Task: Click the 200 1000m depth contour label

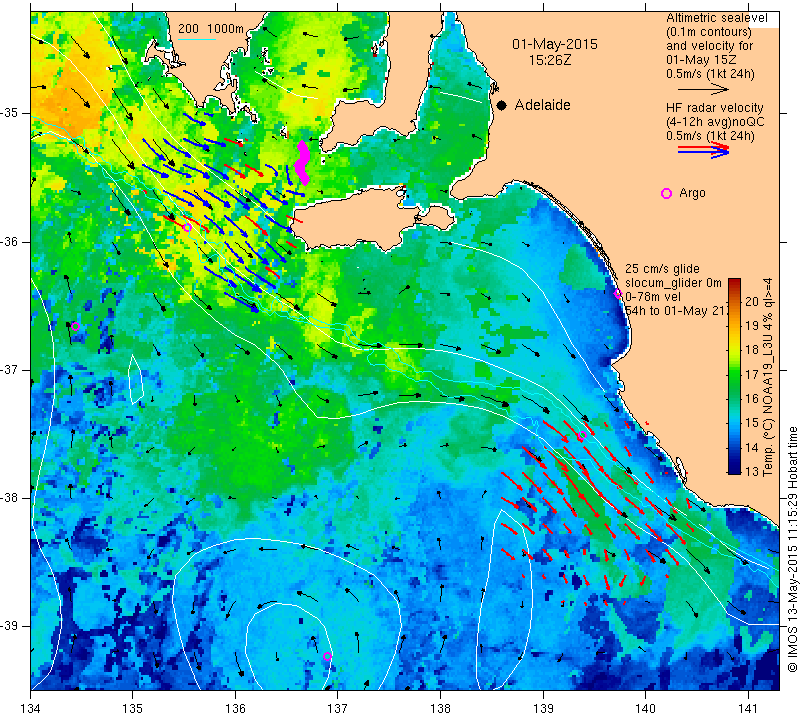Action: pyautogui.click(x=211, y=29)
